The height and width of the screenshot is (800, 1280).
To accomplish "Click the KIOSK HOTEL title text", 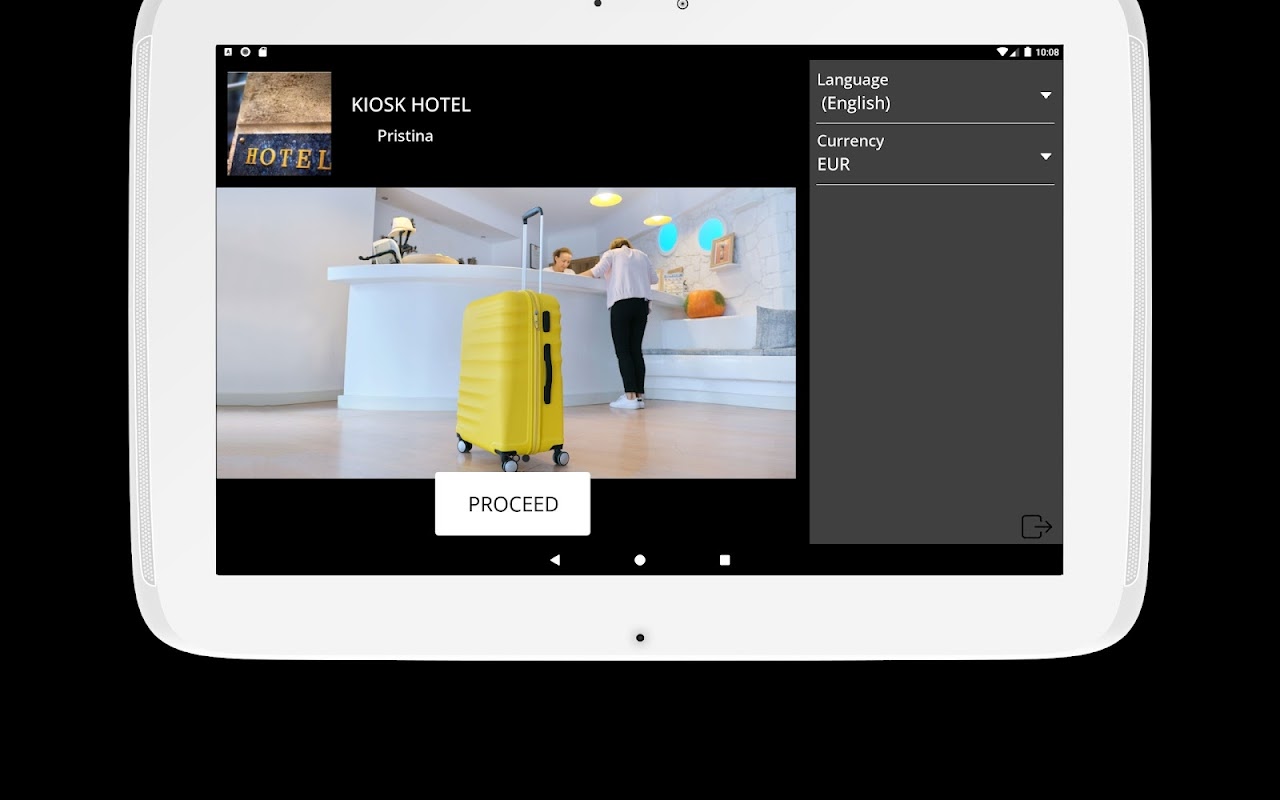I will 411,105.
